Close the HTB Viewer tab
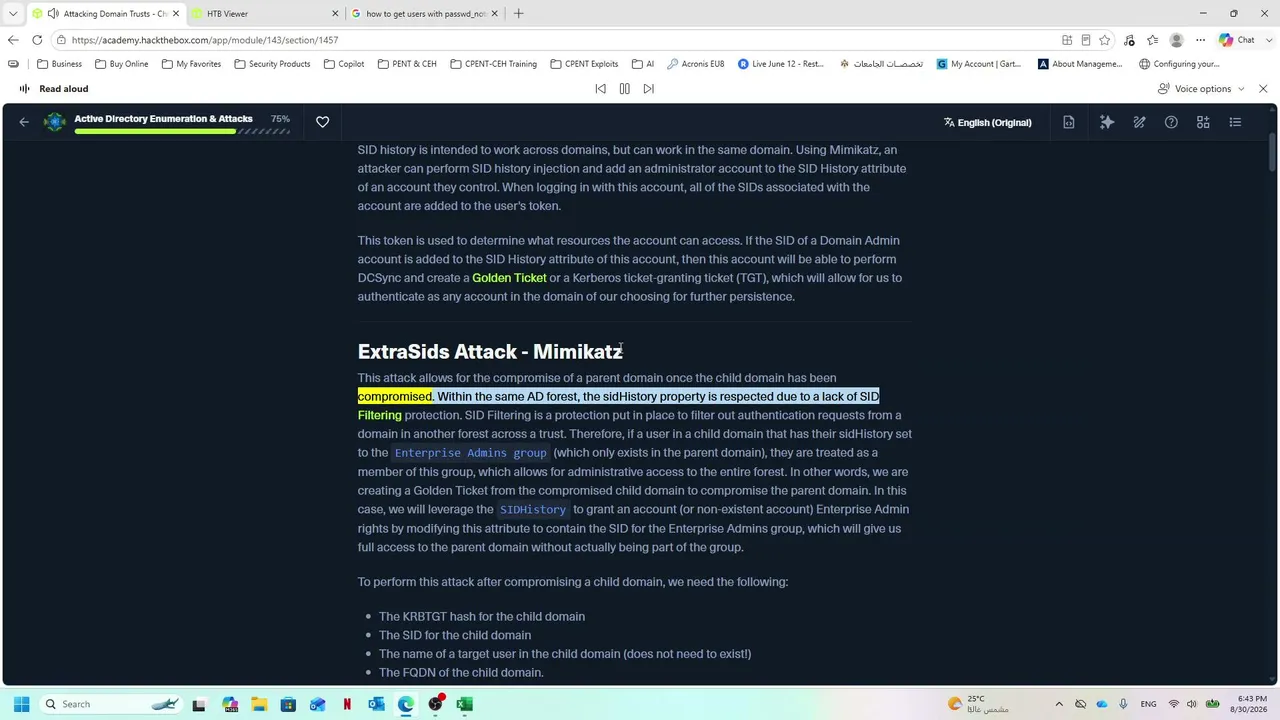This screenshot has width=1280, height=720. 335,14
